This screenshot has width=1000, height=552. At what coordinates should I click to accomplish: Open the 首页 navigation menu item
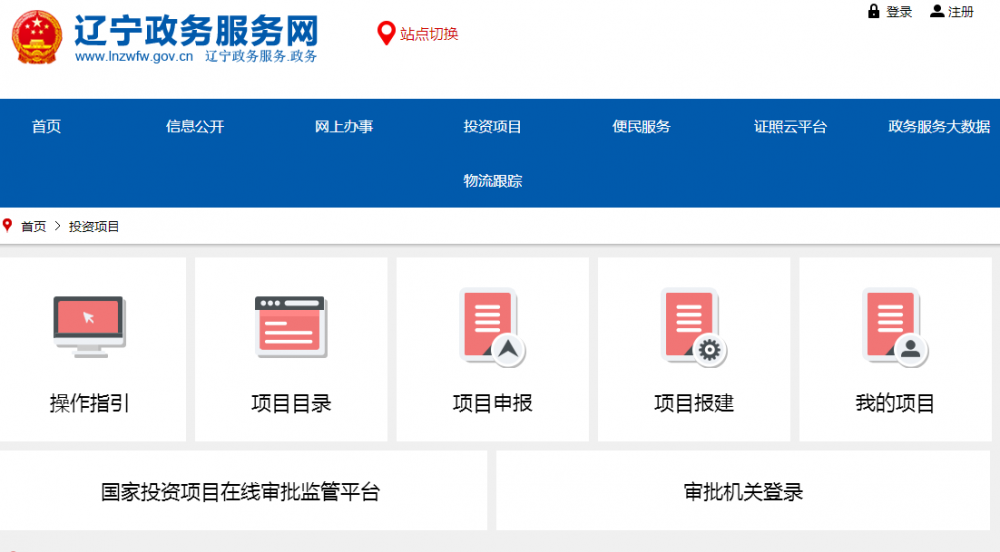(x=46, y=127)
